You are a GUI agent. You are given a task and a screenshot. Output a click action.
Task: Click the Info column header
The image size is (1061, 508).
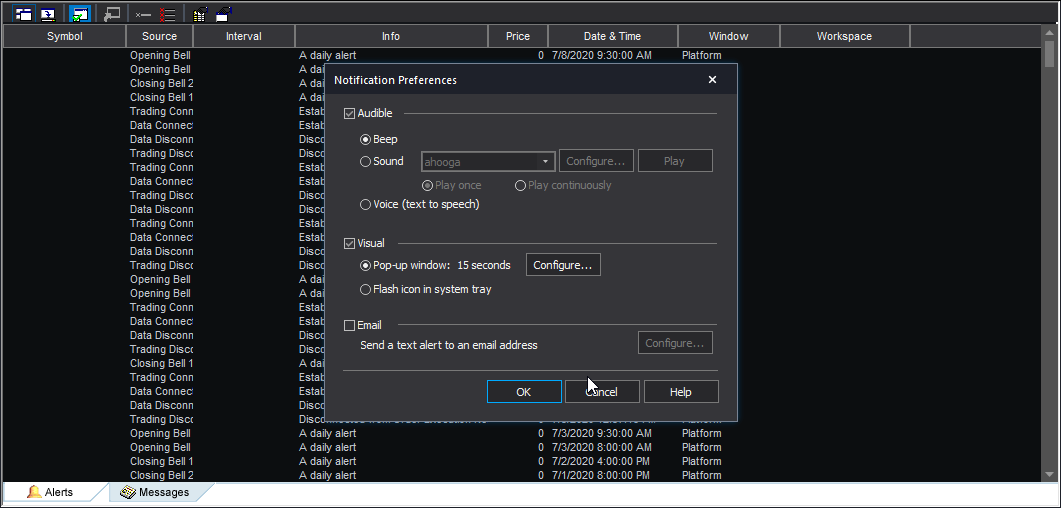tap(391, 37)
